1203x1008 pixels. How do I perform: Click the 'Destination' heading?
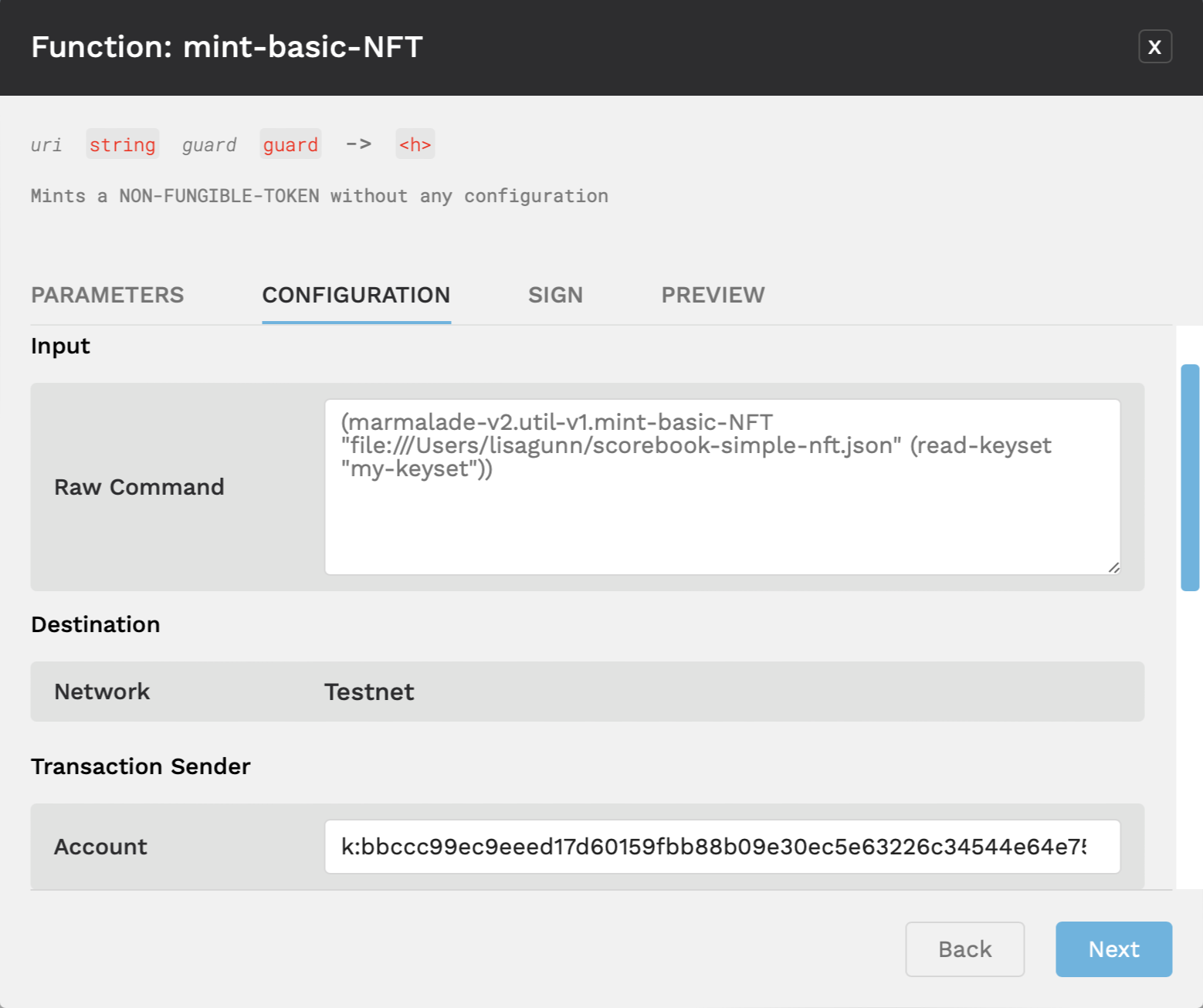point(96,624)
